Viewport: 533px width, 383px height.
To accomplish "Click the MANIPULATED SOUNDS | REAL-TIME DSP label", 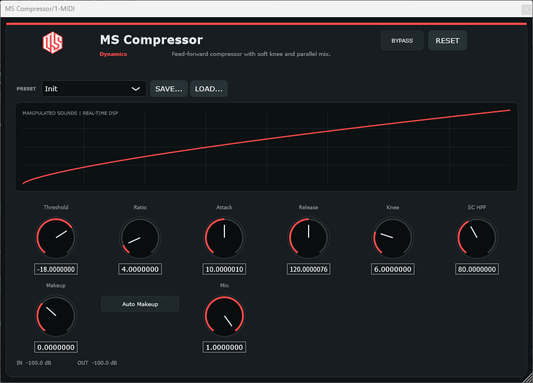I will [x=70, y=113].
